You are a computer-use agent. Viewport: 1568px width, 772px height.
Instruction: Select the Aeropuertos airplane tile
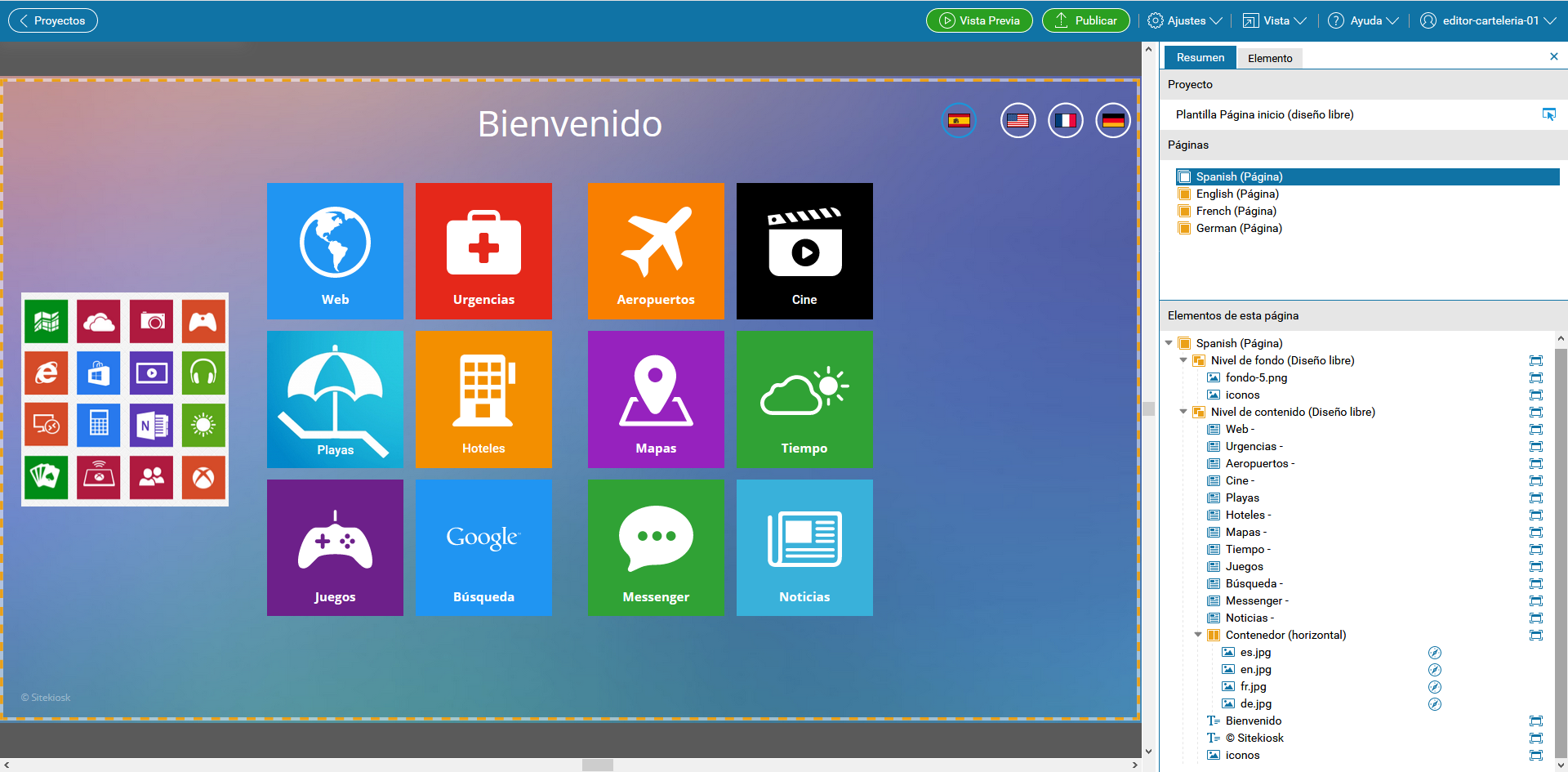point(656,251)
